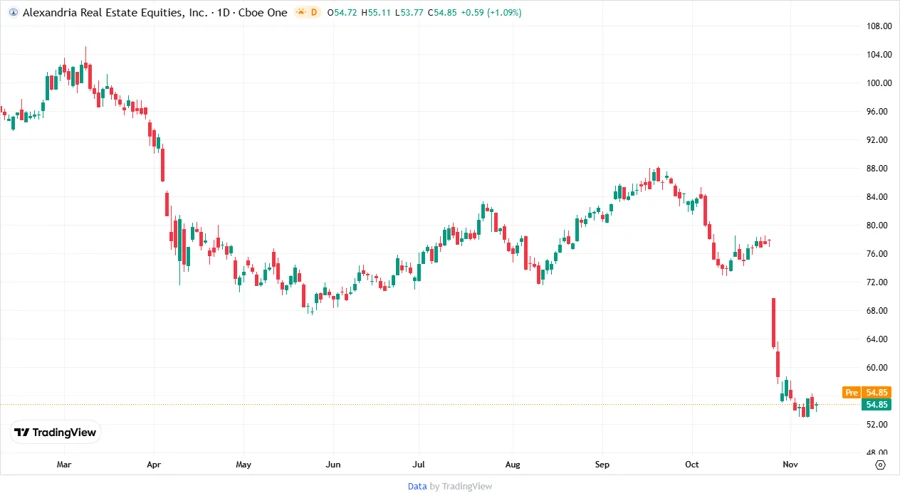
Task: Click the Cboe One exchange label
Action: click(x=263, y=12)
